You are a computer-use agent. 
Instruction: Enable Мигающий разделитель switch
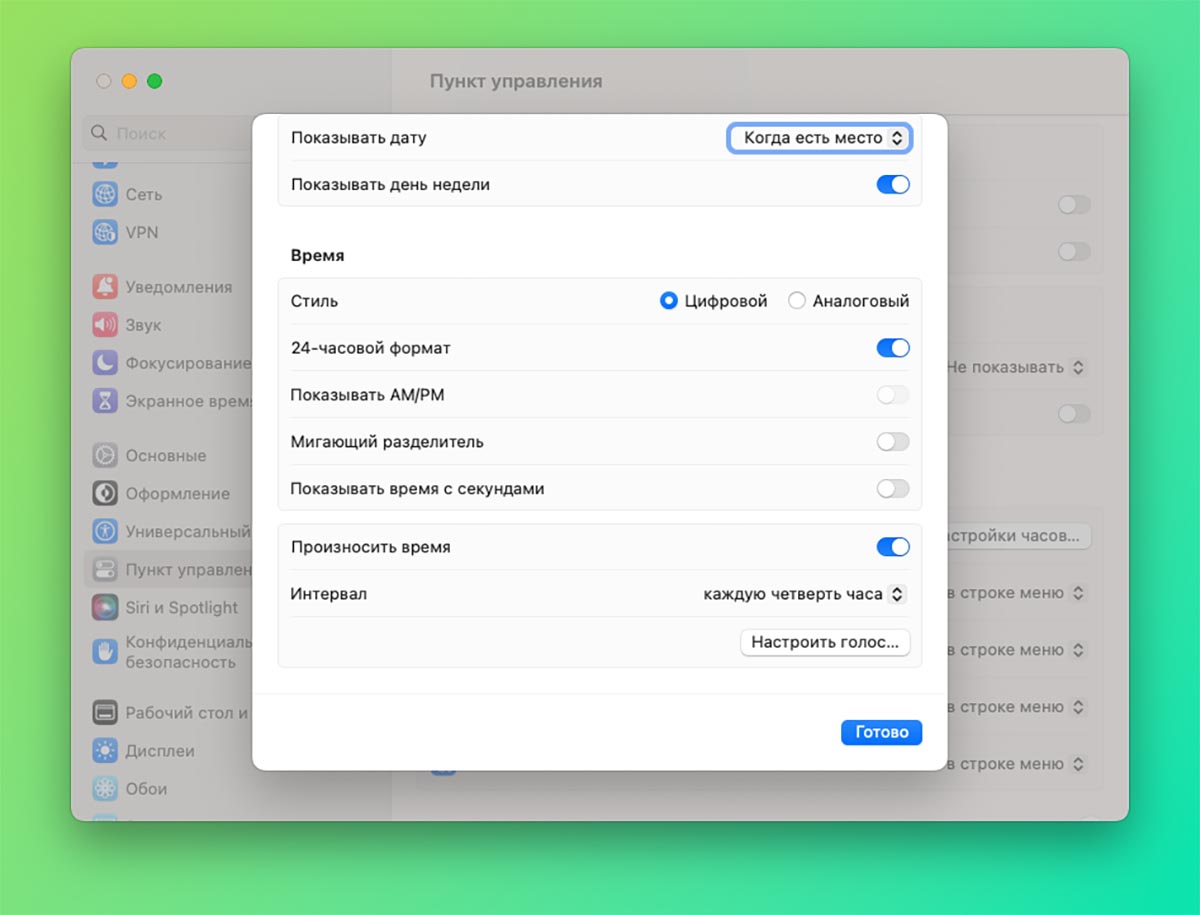coord(893,442)
